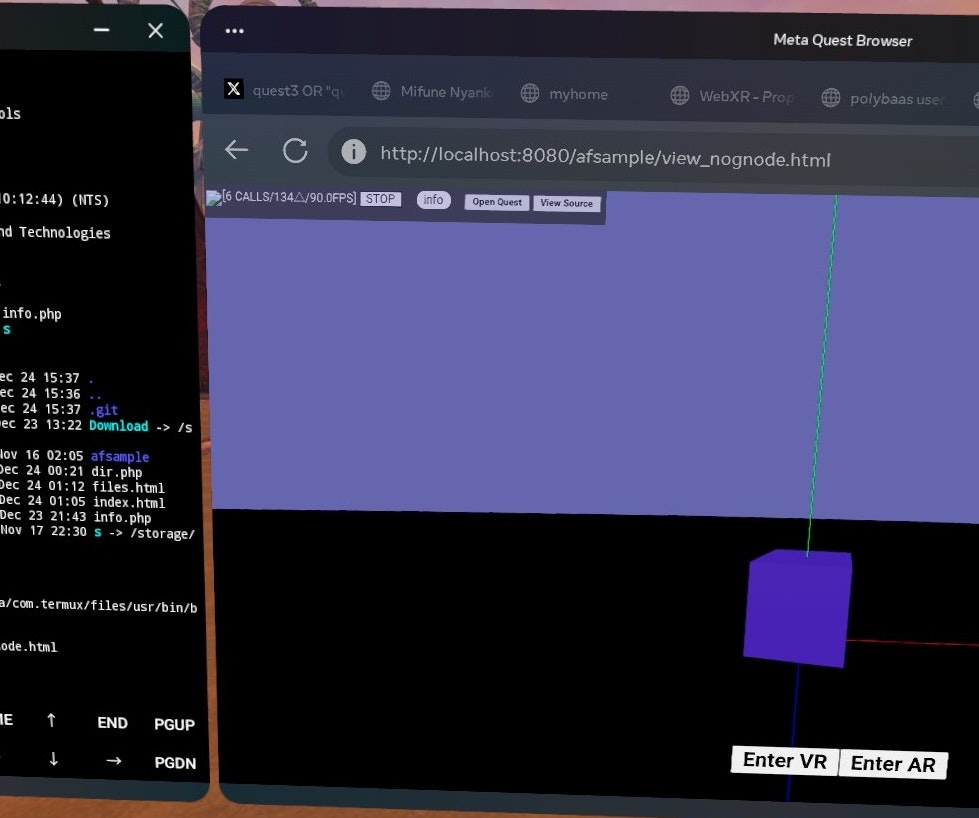Click the Download symlink in terminal listing
Image resolution: width=979 pixels, height=818 pixels.
click(119, 426)
